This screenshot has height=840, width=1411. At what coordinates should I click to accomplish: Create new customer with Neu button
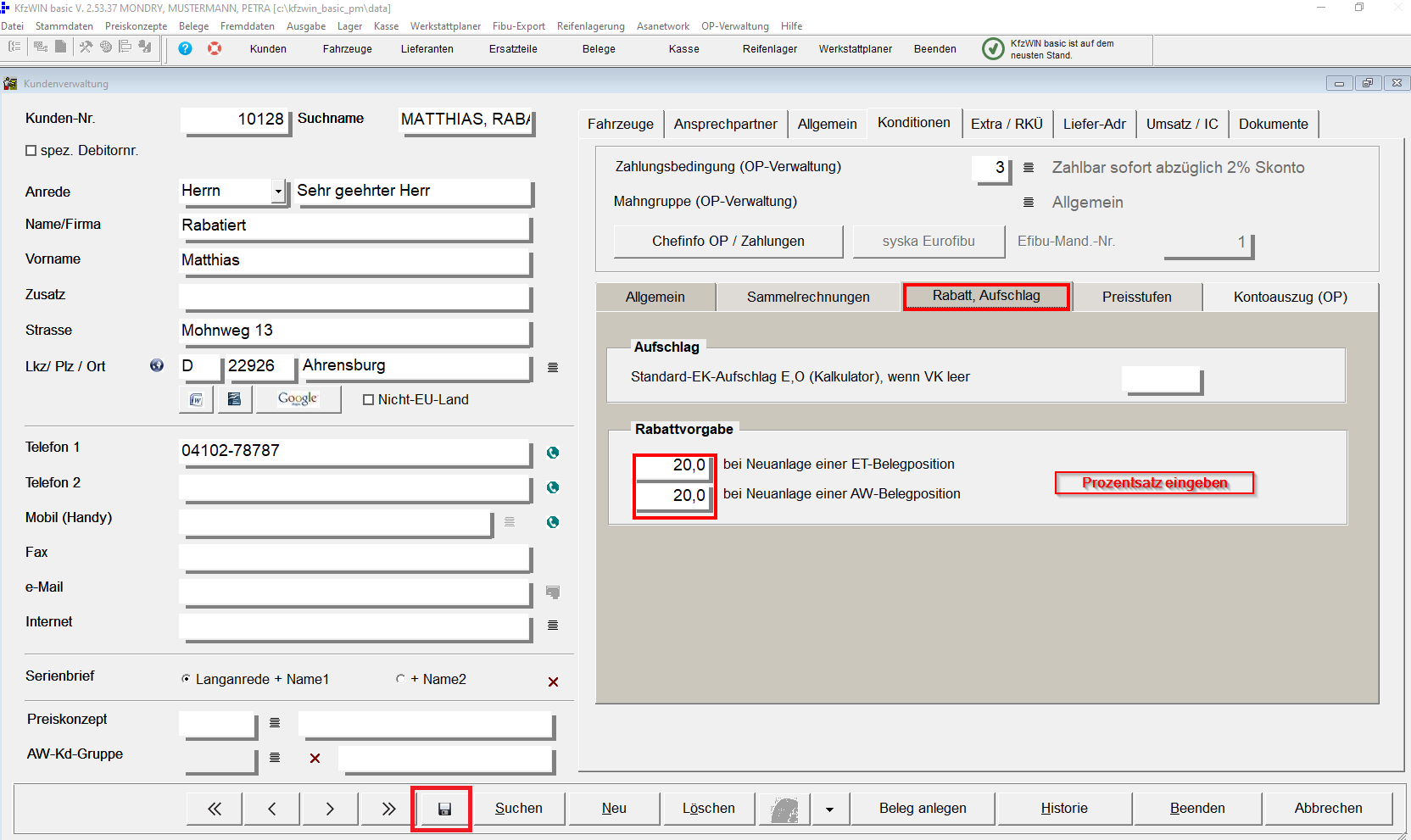tap(614, 809)
